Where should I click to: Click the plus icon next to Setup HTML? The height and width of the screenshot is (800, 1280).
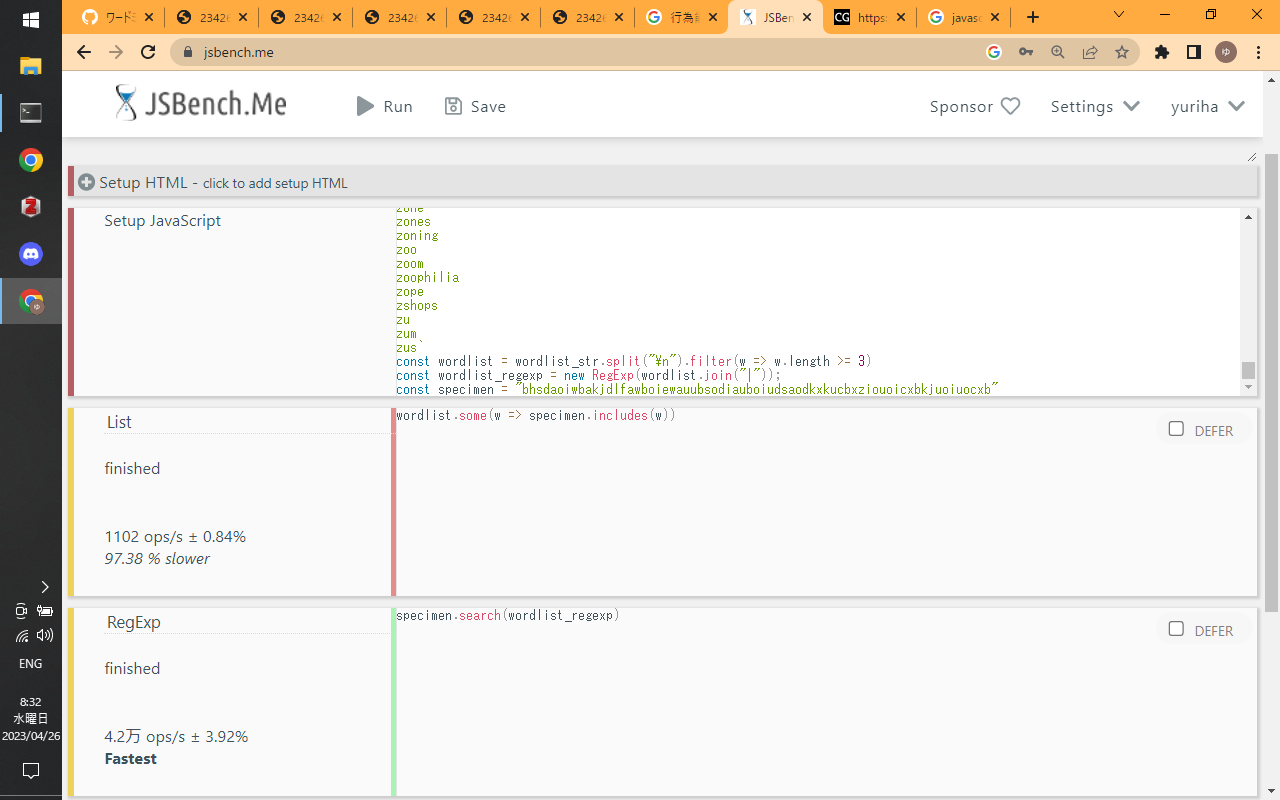(85, 182)
